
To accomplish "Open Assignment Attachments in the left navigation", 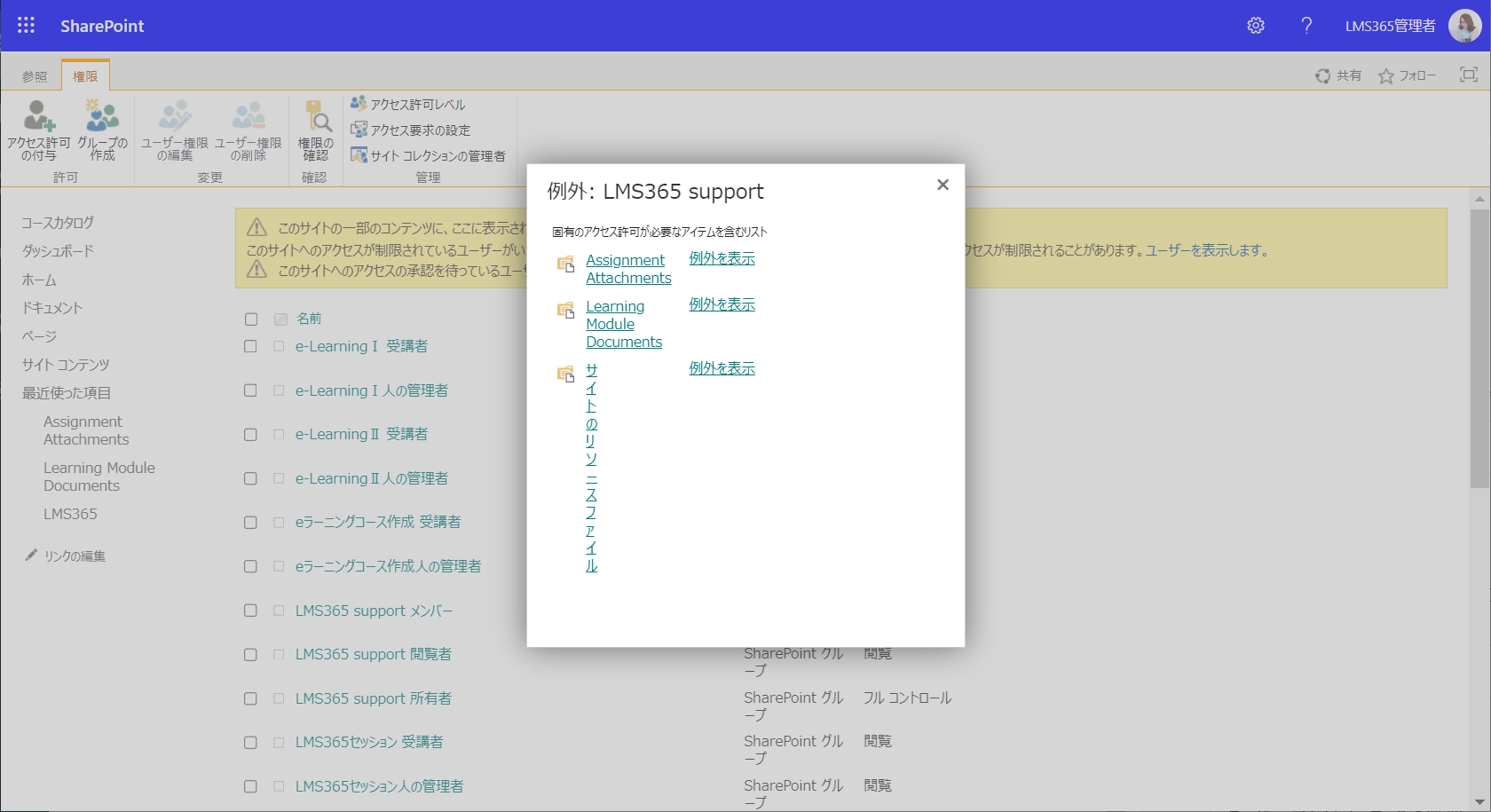I will click(86, 430).
